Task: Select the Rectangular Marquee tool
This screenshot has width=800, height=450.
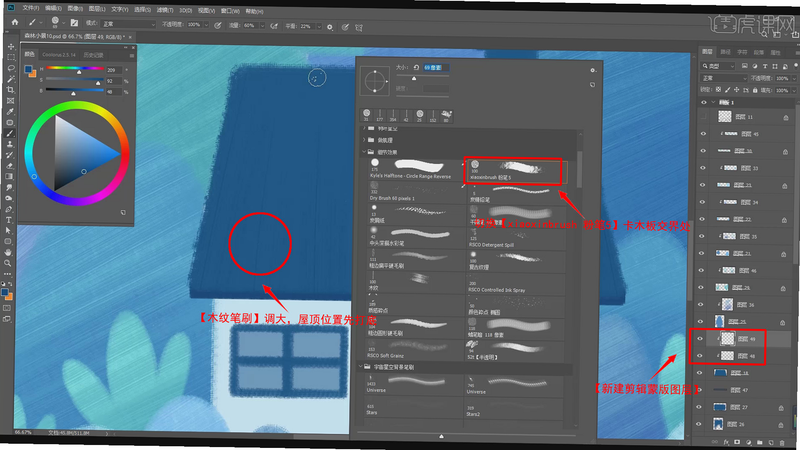Action: pos(11,57)
